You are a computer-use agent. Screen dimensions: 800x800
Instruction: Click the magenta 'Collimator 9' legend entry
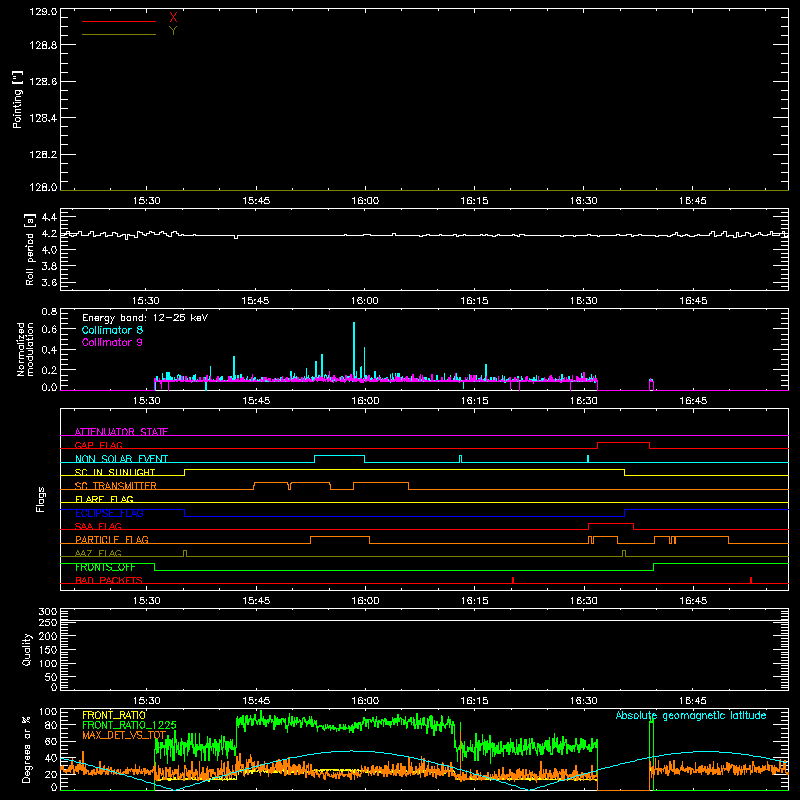(112, 342)
